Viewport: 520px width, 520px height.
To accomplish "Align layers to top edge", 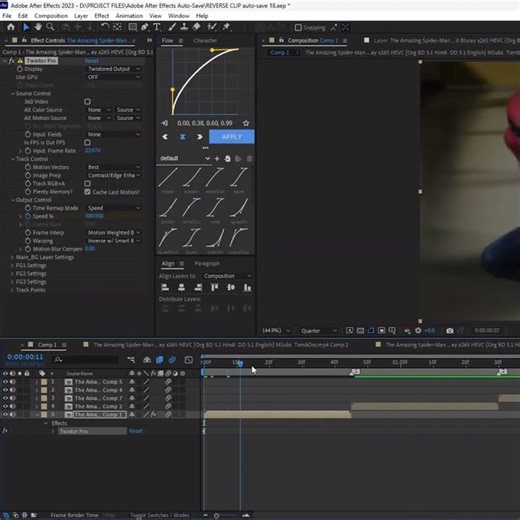I will point(214,287).
